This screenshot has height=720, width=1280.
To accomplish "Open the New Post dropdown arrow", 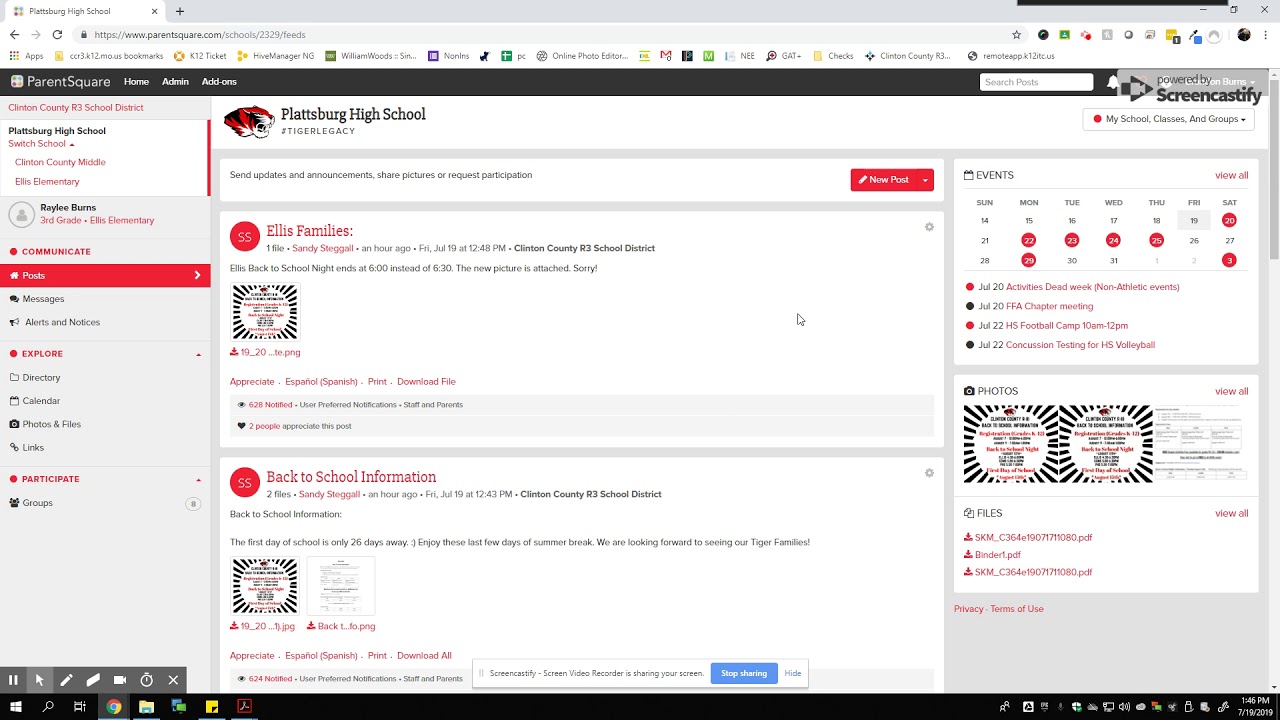I will coord(925,180).
